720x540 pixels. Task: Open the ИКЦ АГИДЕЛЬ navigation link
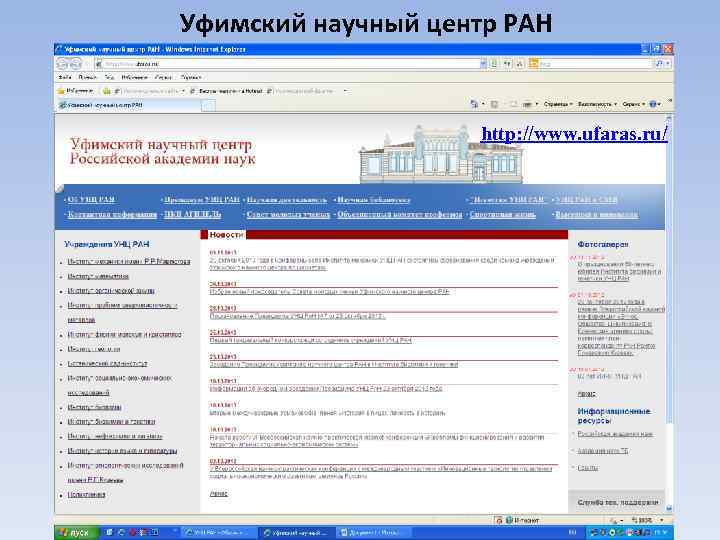point(192,214)
